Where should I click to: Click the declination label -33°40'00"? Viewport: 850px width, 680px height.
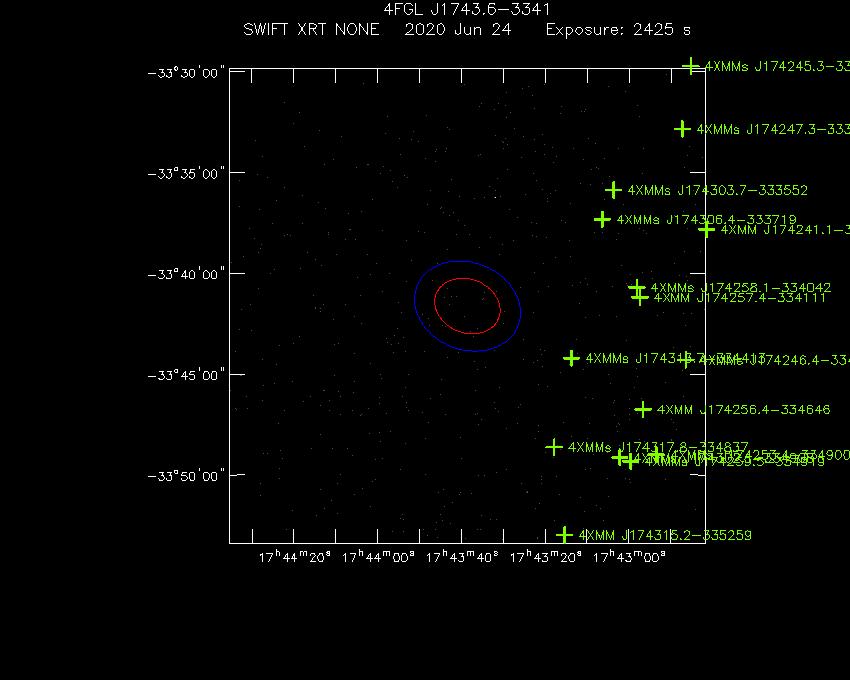coord(186,274)
